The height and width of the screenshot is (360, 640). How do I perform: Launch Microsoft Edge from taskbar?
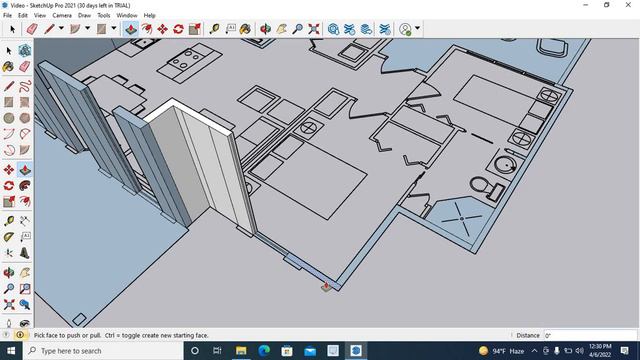(x=264, y=351)
